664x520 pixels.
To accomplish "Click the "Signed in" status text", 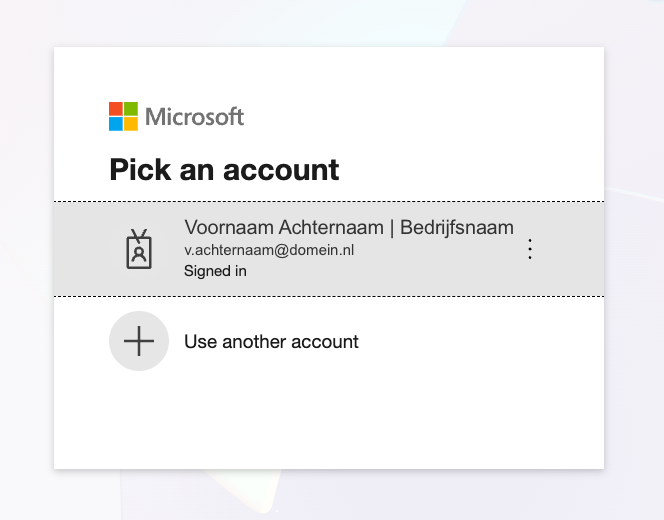I will pyautogui.click(x=215, y=271).
